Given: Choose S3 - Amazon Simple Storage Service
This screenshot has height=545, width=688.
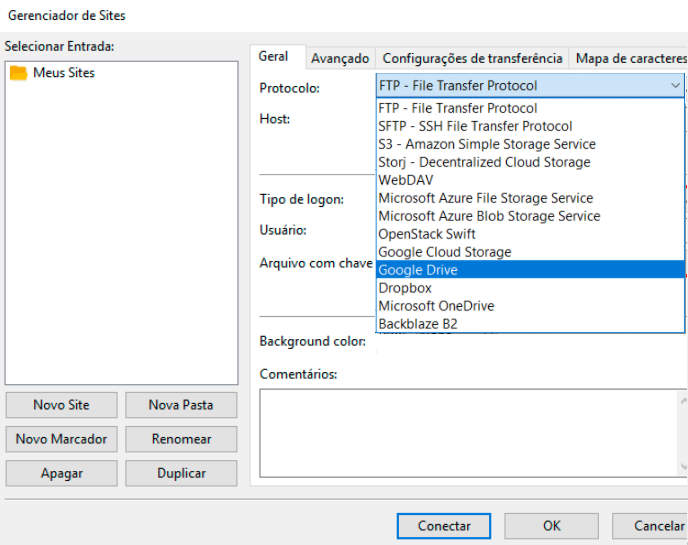Looking at the screenshot, I should point(486,144).
